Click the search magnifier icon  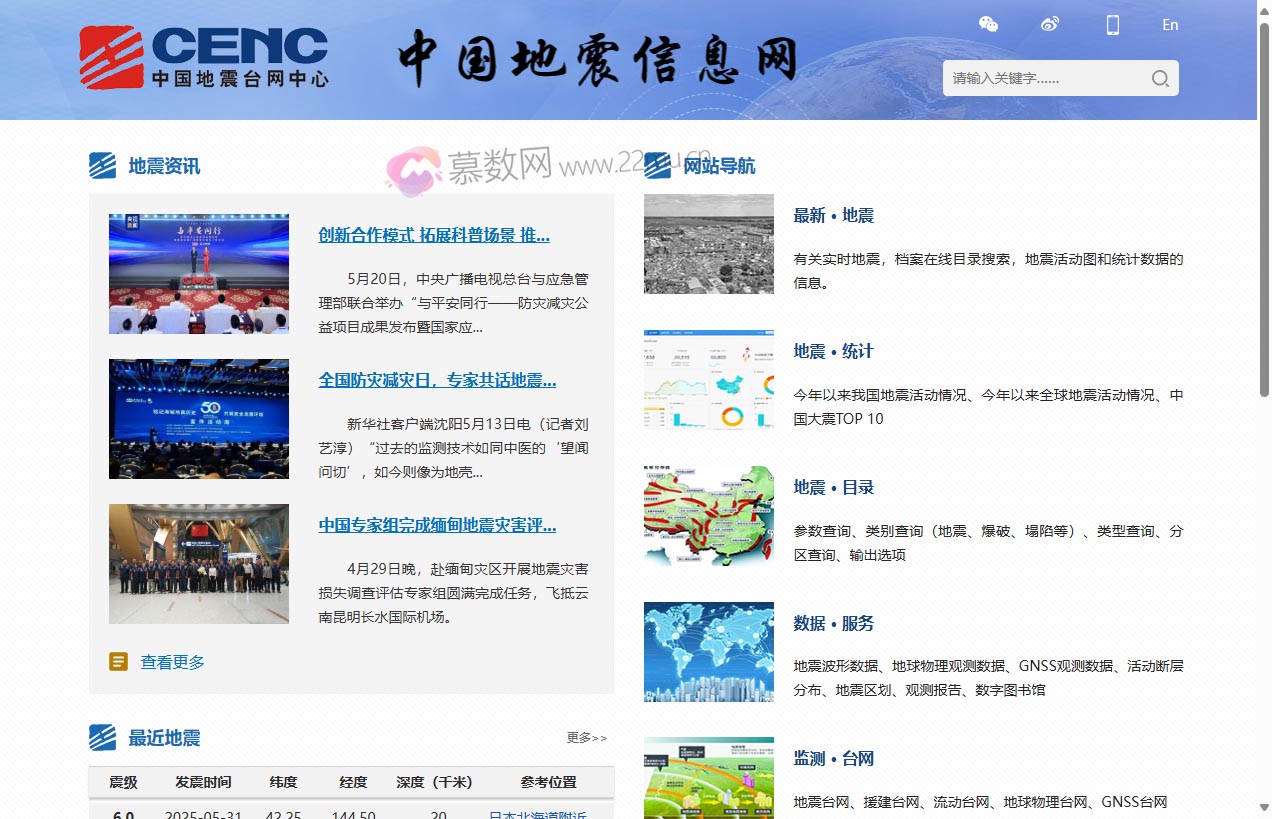click(x=1160, y=78)
